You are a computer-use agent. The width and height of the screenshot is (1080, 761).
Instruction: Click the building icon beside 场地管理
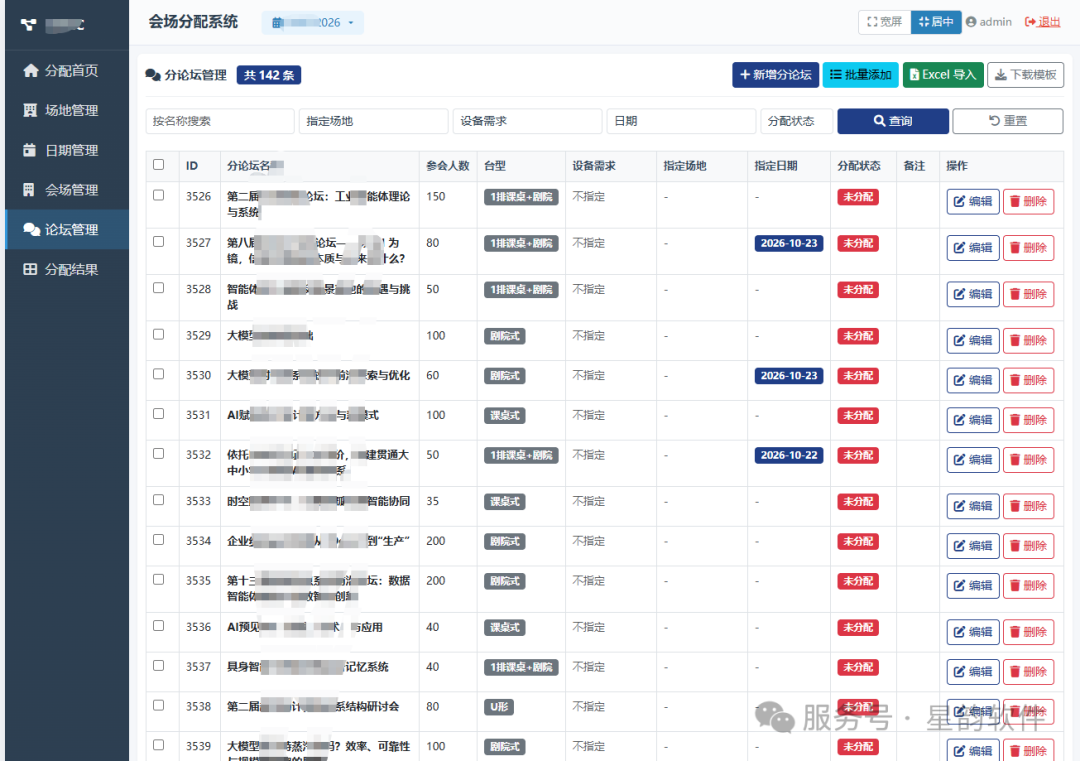click(x=30, y=110)
